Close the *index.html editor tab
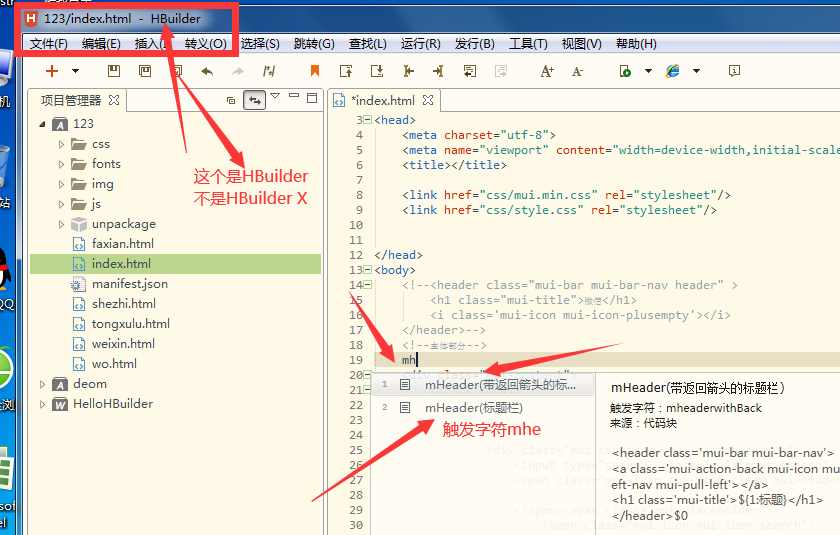 428,100
